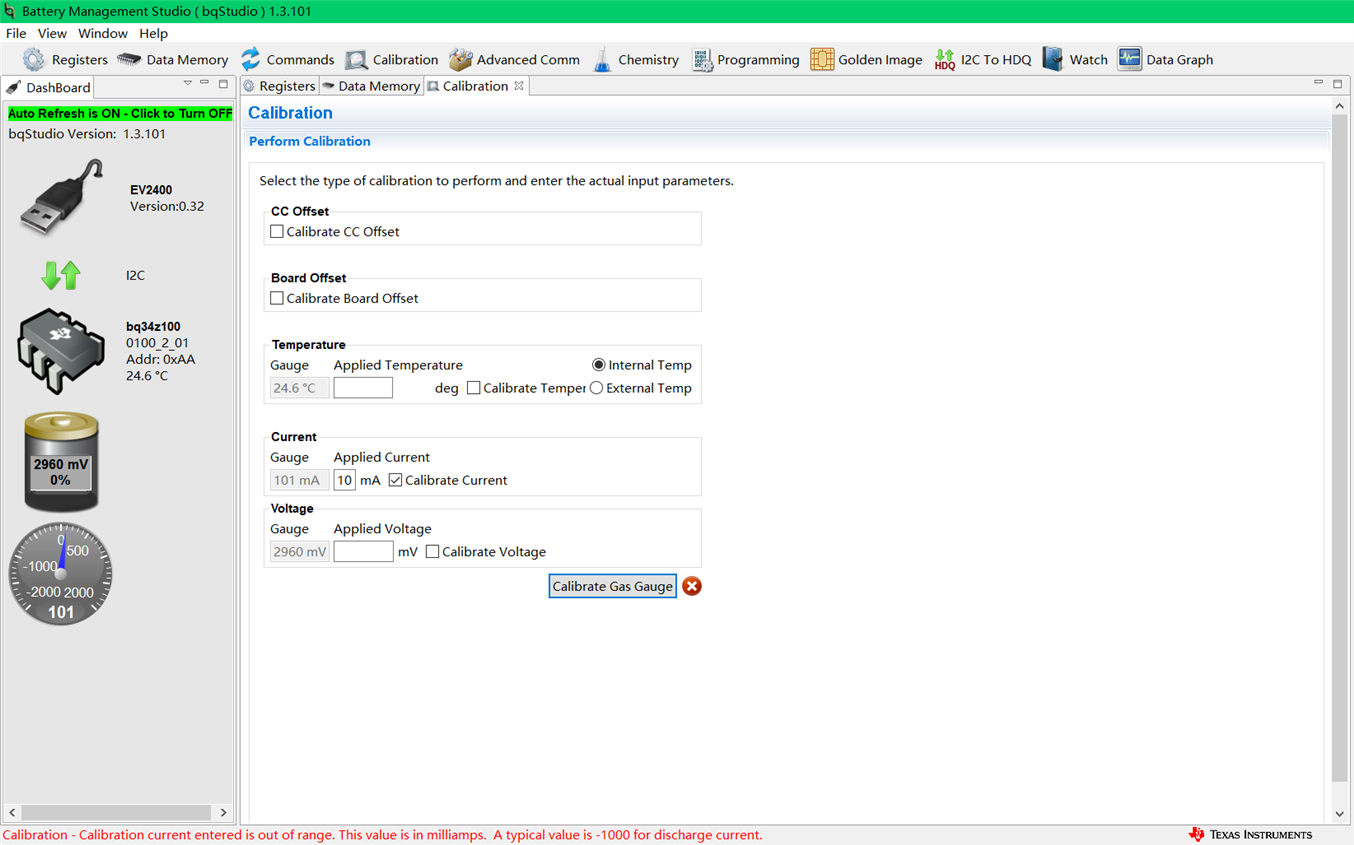This screenshot has width=1354, height=845.
Task: Click the Calibrate Gas Gauge button
Action: (x=613, y=586)
